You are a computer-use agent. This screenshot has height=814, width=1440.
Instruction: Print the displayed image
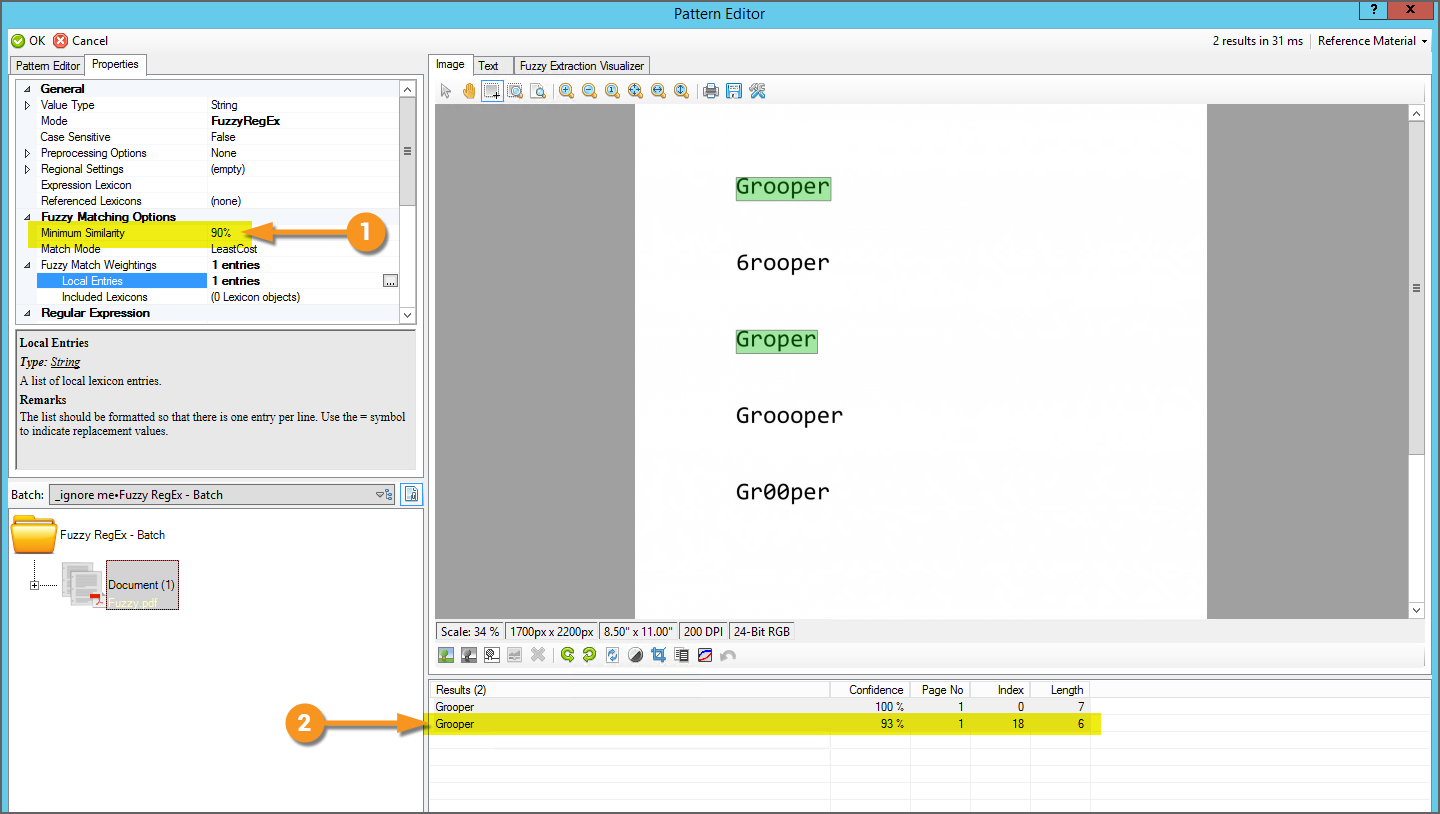tap(711, 91)
